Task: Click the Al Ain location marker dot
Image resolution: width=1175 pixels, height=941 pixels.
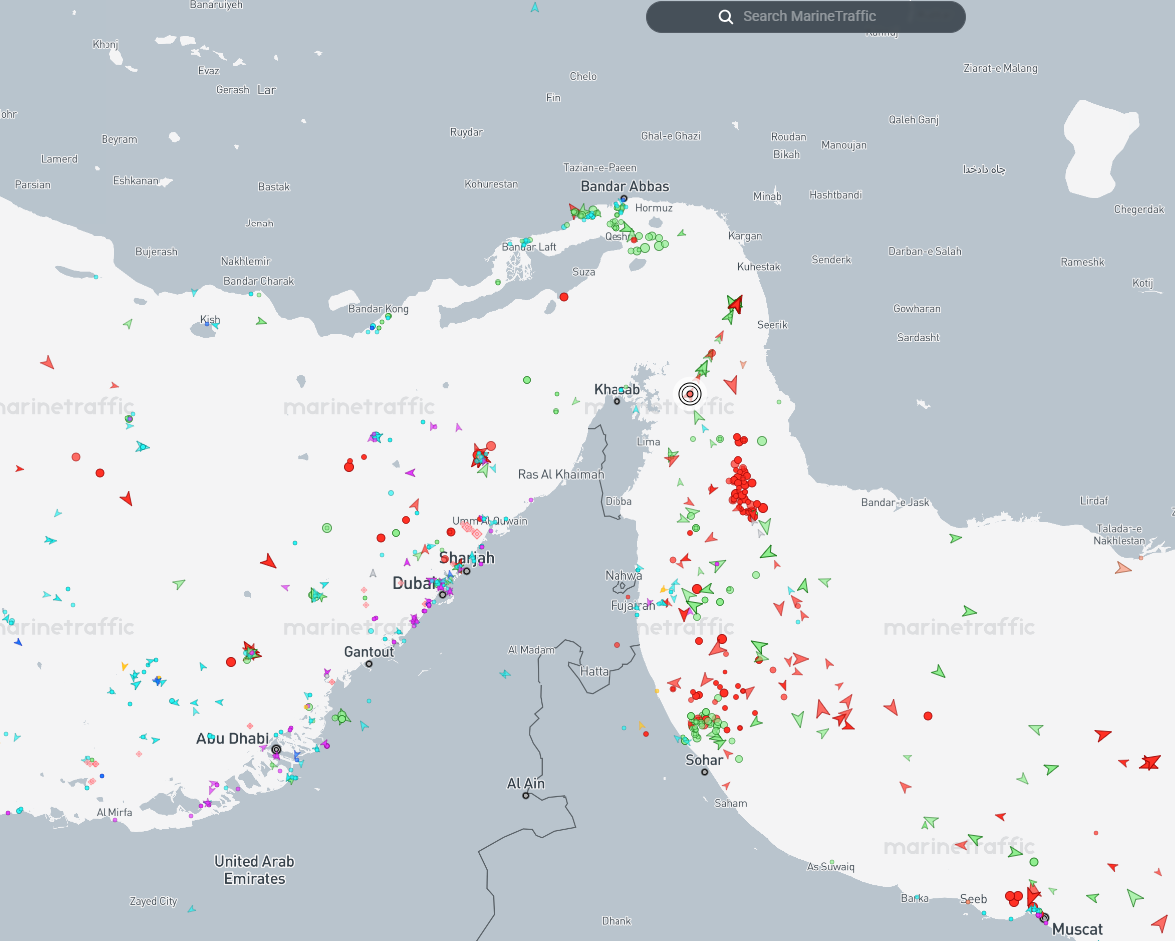Action: 525,796
